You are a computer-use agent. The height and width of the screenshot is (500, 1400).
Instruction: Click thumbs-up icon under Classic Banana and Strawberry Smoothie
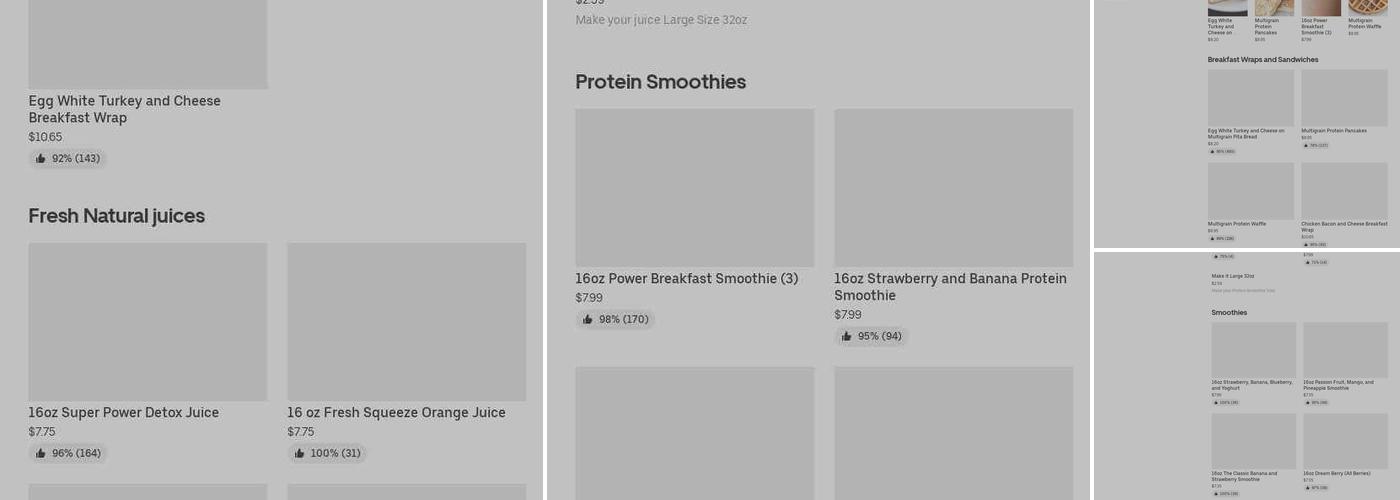tap(1215, 493)
